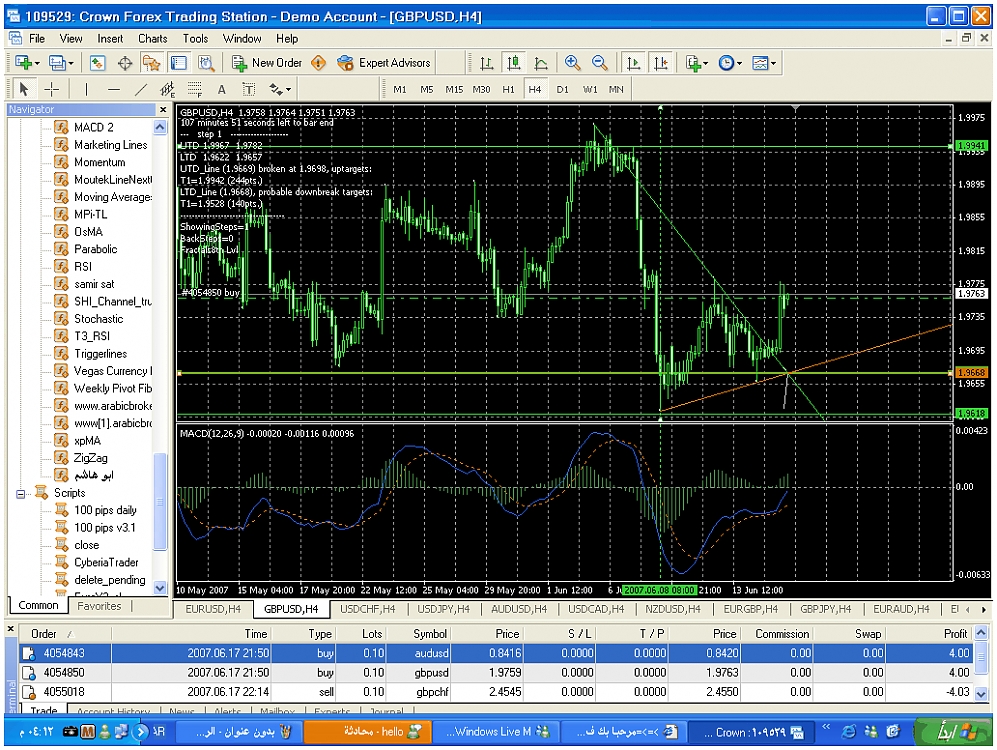This screenshot has height=750, width=997.
Task: Switch to the USDCHF,H4 chart tab
Action: pos(366,608)
